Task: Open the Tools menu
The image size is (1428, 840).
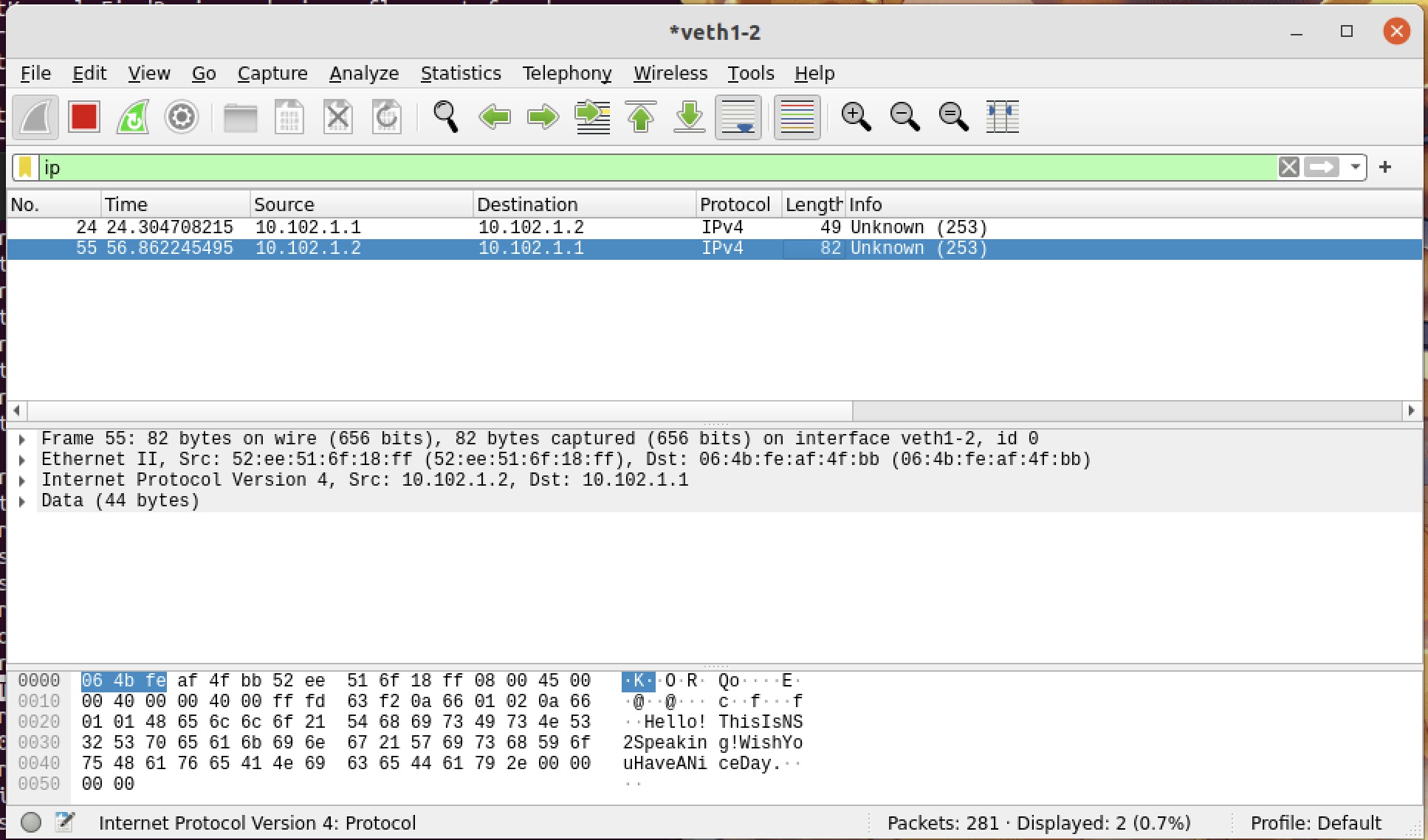Action: [751, 73]
